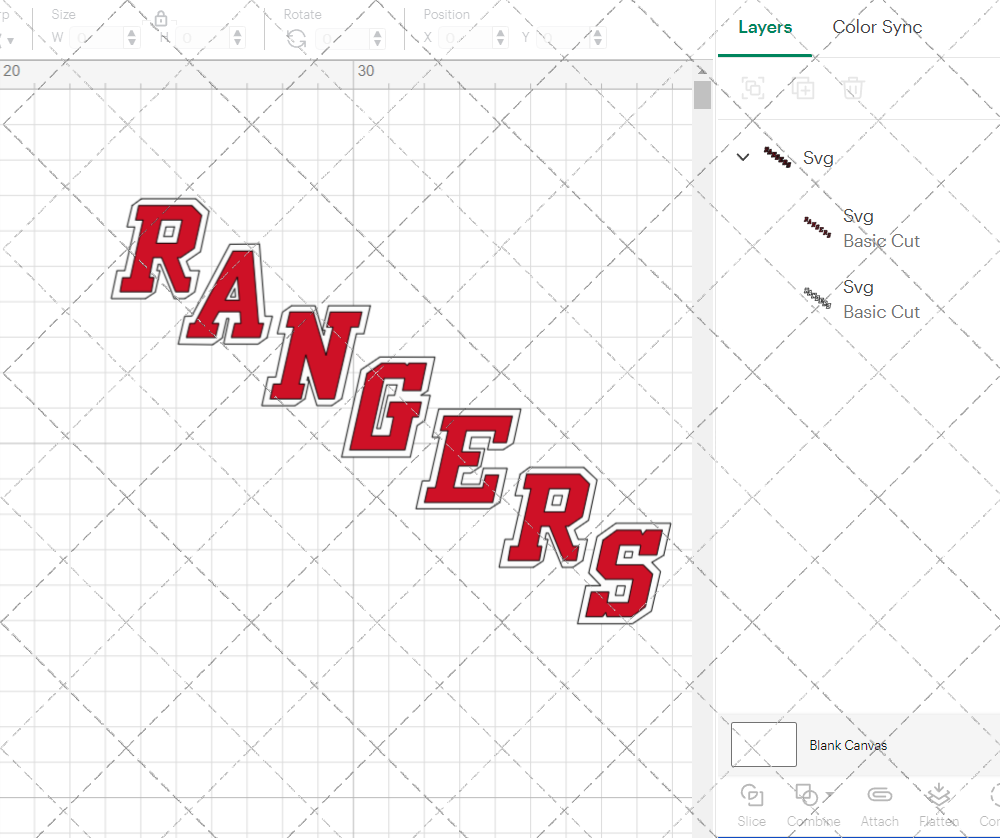
Task: Click the outline layer thumbnail in Layers
Action: coord(817,298)
